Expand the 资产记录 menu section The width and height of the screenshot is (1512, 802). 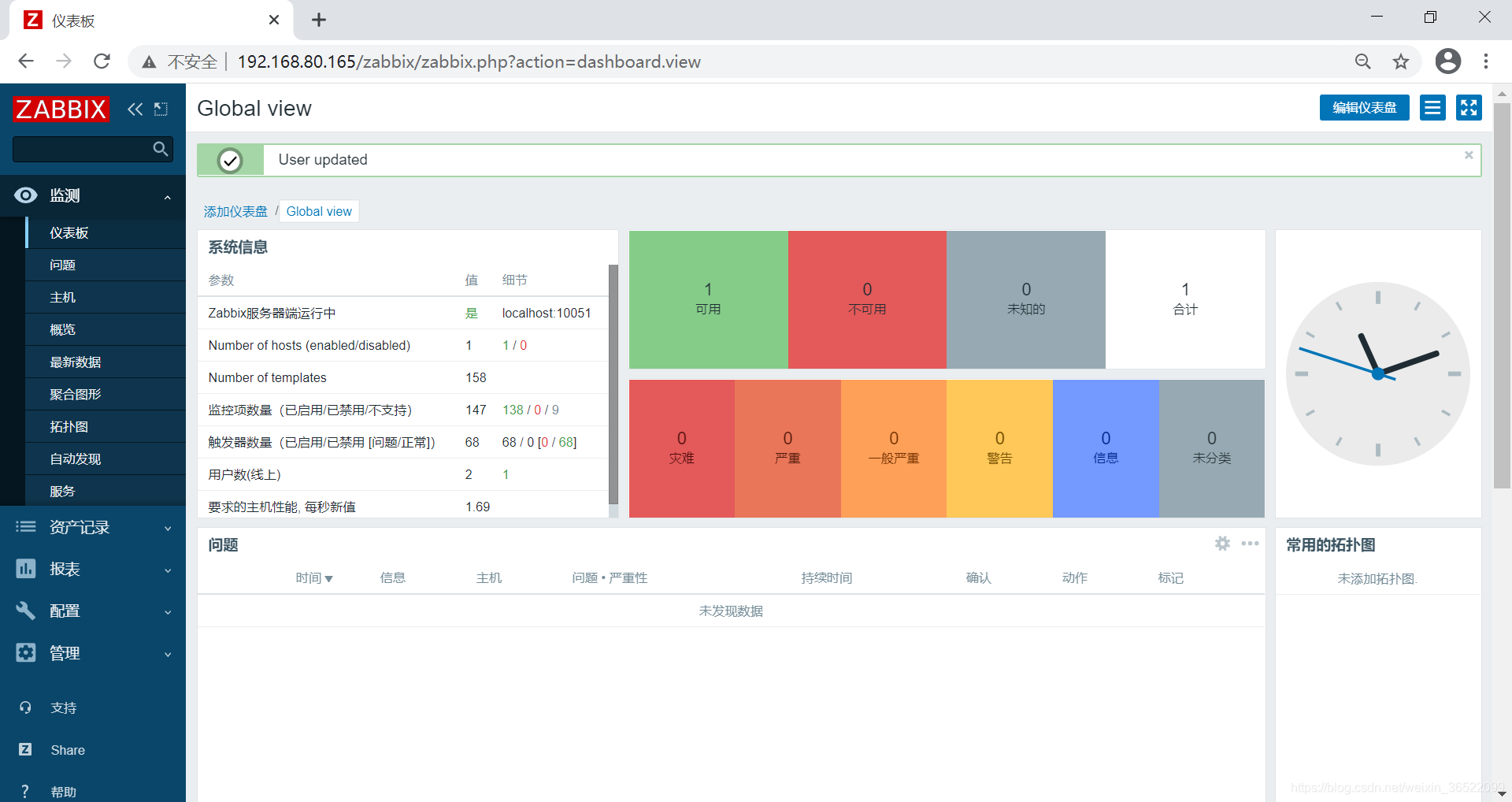point(168,529)
